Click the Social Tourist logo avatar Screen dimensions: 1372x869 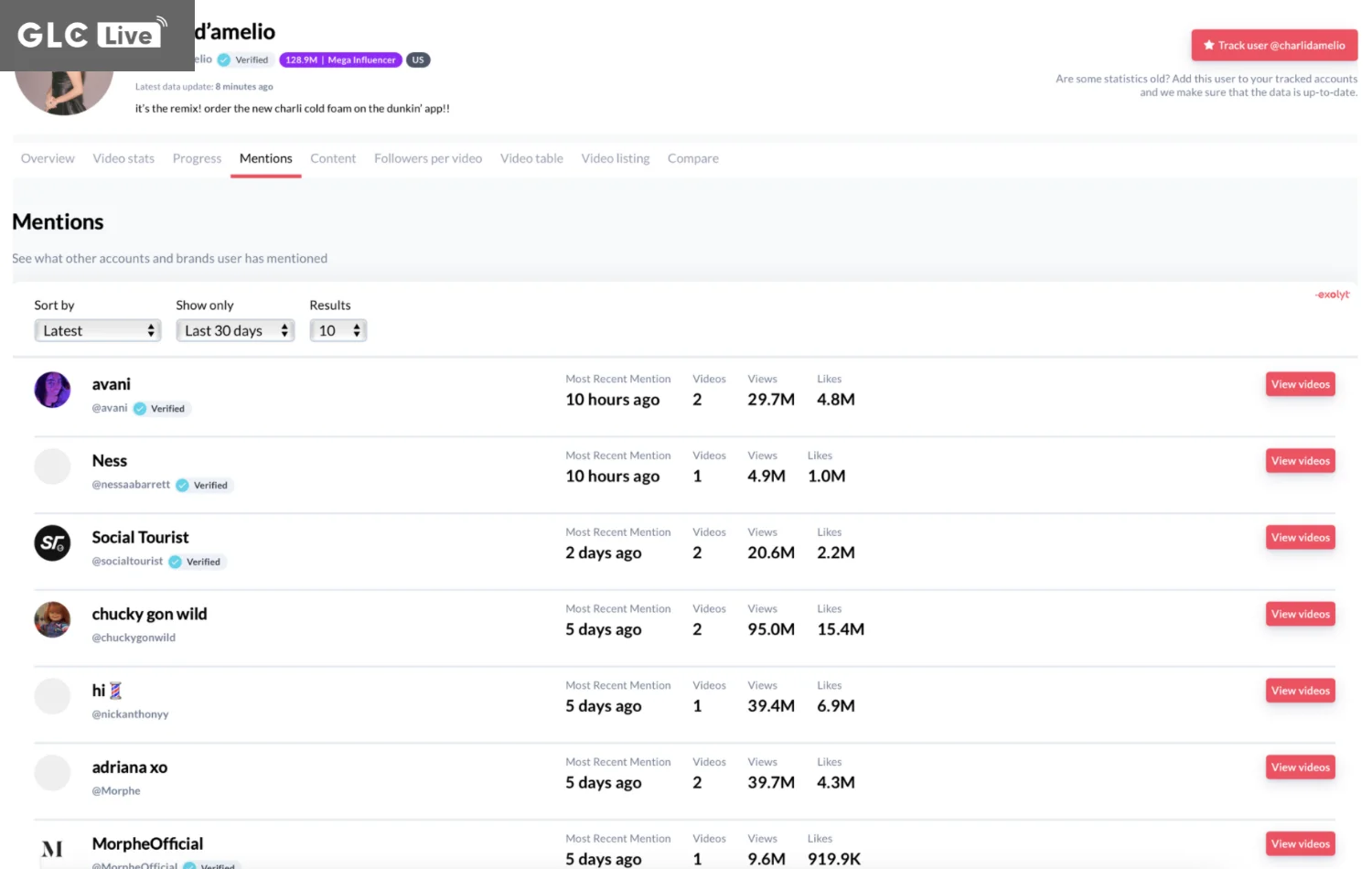tap(52, 543)
